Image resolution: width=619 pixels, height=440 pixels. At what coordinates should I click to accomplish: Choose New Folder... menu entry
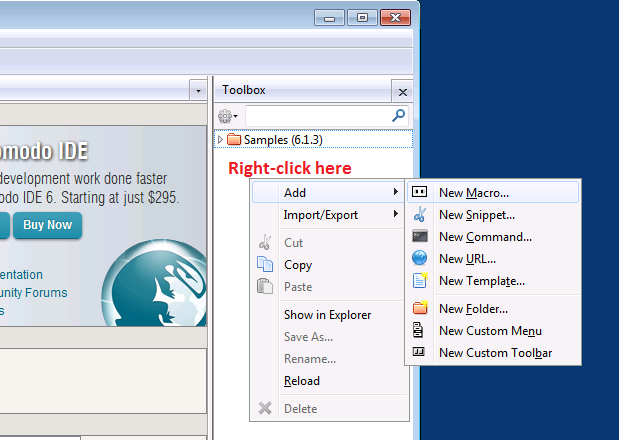(x=493, y=309)
